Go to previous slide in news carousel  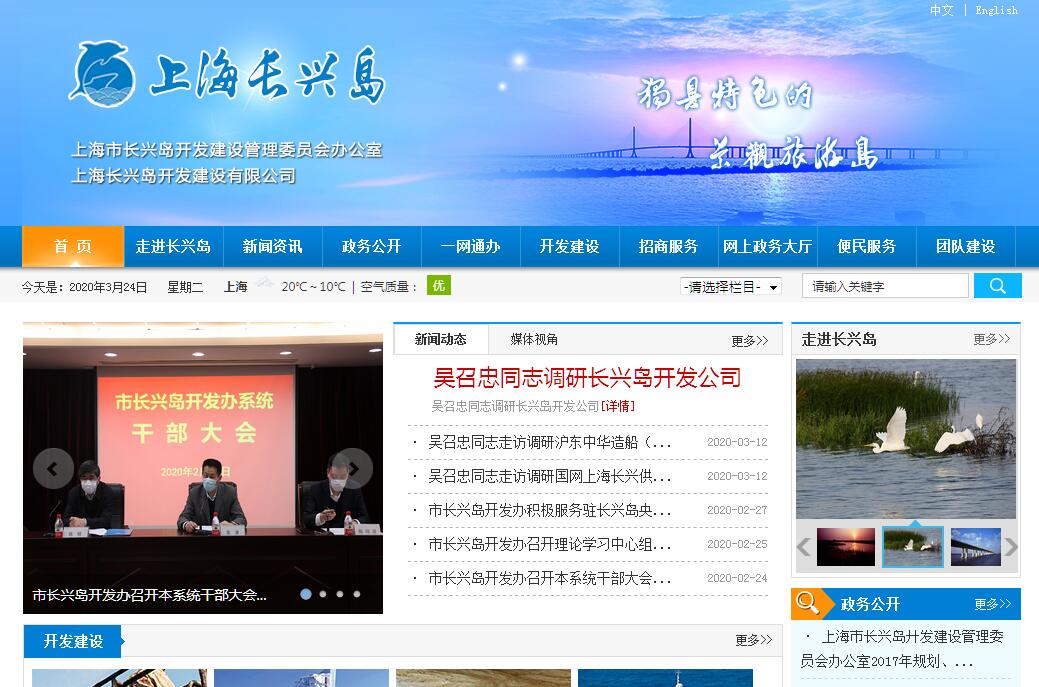click(53, 468)
